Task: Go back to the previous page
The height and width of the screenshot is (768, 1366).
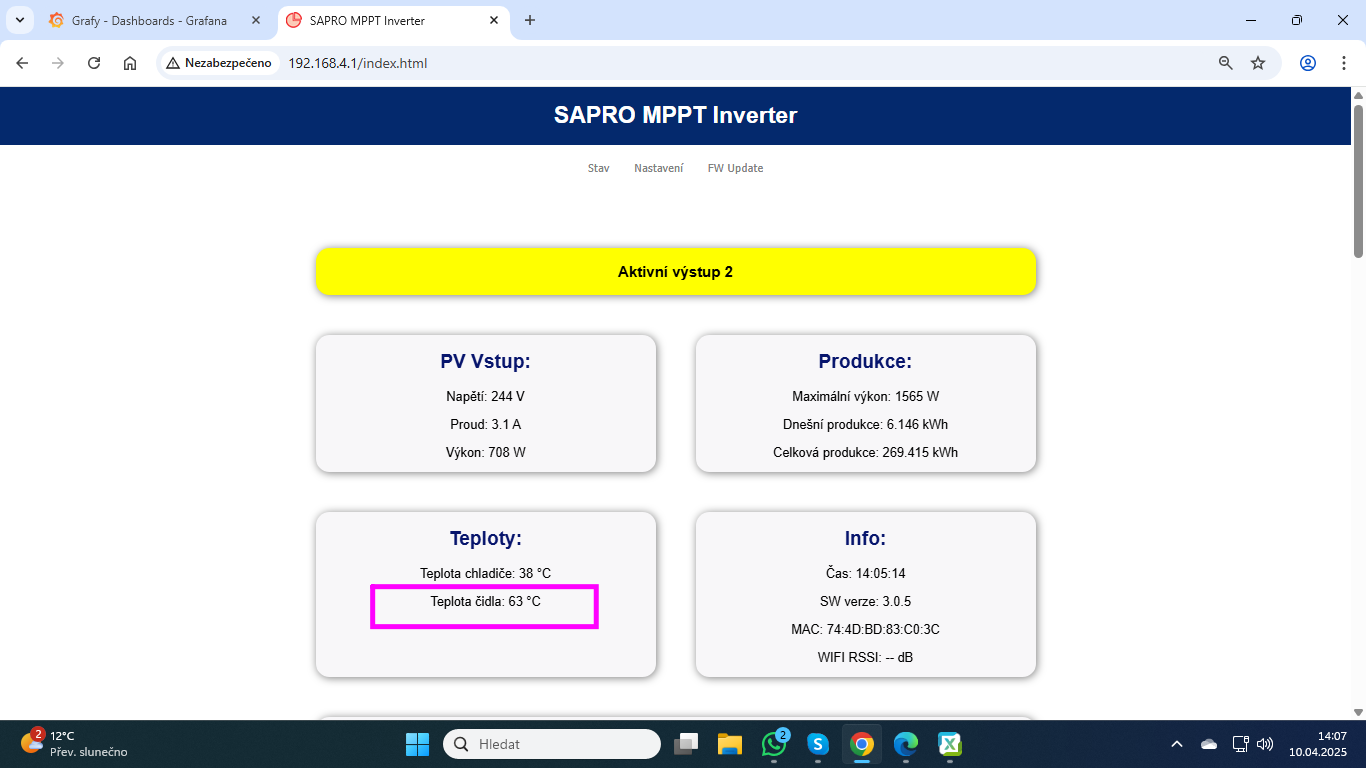Action: (22, 63)
